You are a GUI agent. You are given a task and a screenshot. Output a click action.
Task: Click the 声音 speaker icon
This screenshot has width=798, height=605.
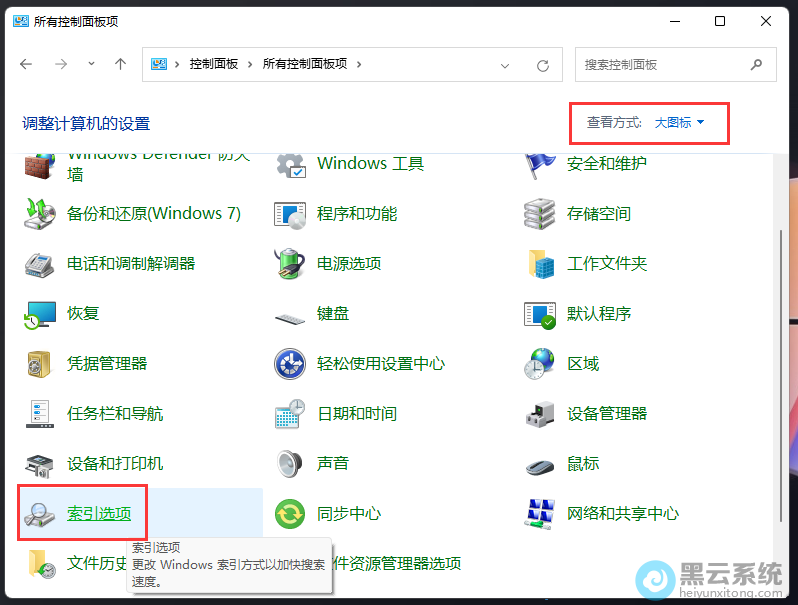pos(290,464)
